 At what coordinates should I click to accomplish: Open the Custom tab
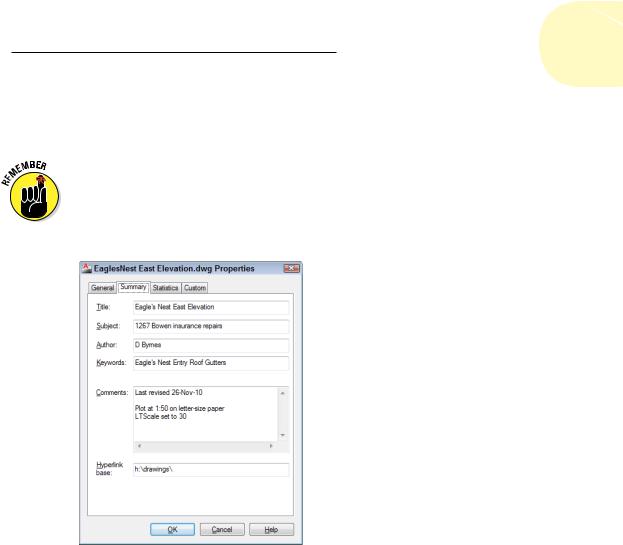195,288
